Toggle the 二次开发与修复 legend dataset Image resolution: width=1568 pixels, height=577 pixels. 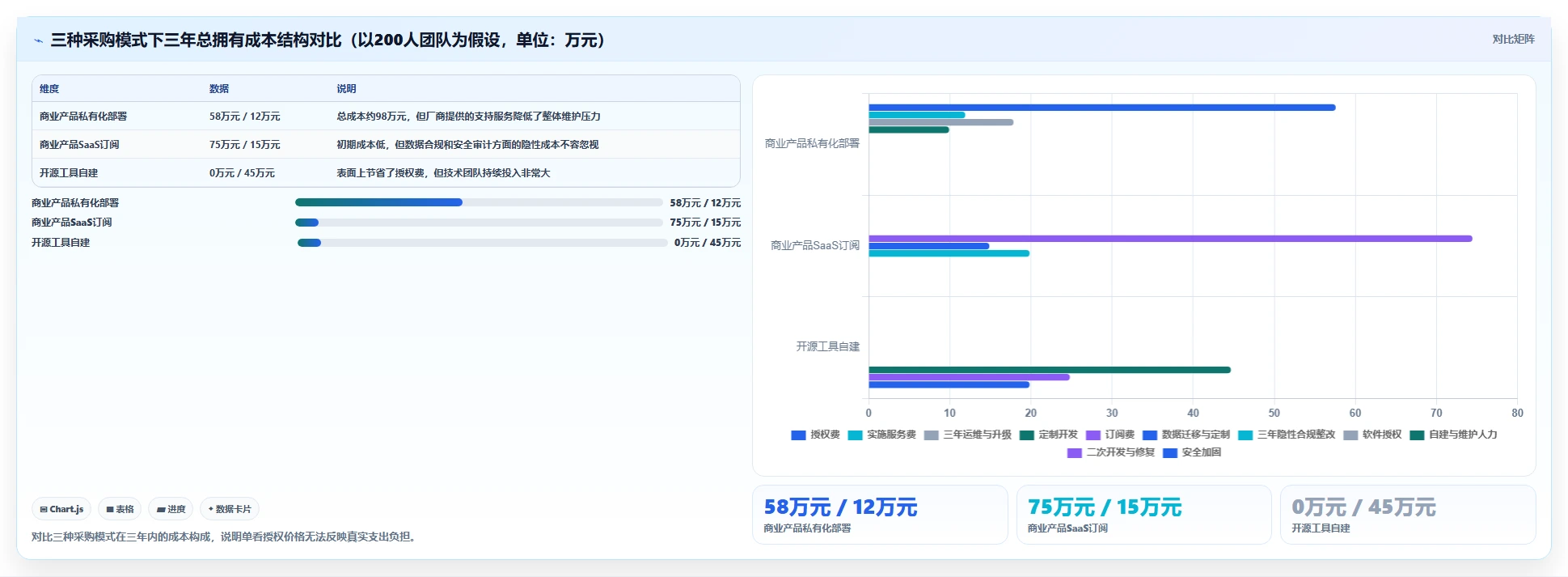pyautogui.click(x=1111, y=452)
